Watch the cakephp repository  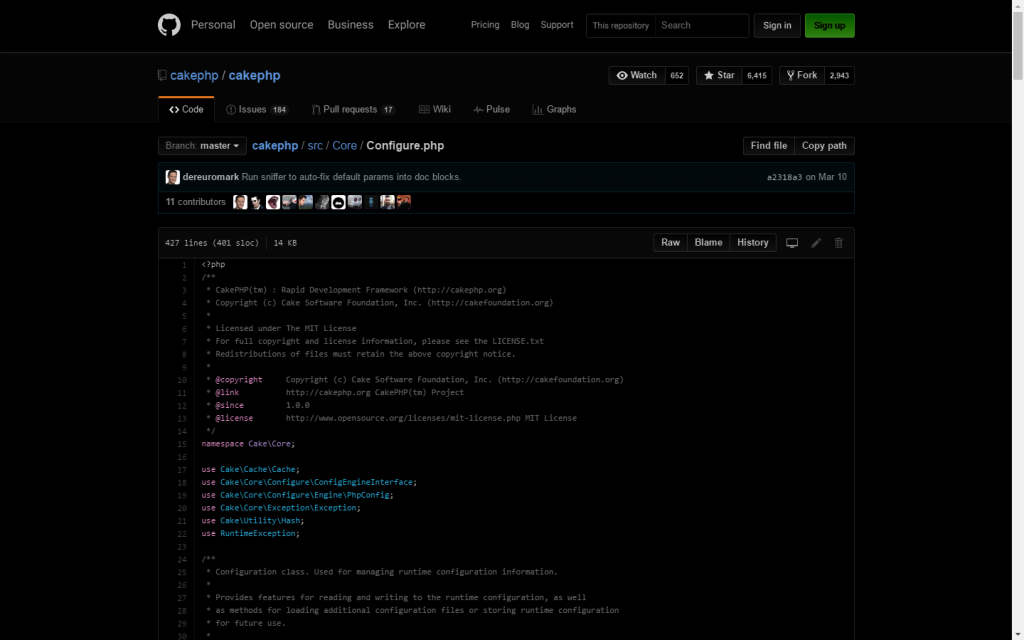point(637,75)
